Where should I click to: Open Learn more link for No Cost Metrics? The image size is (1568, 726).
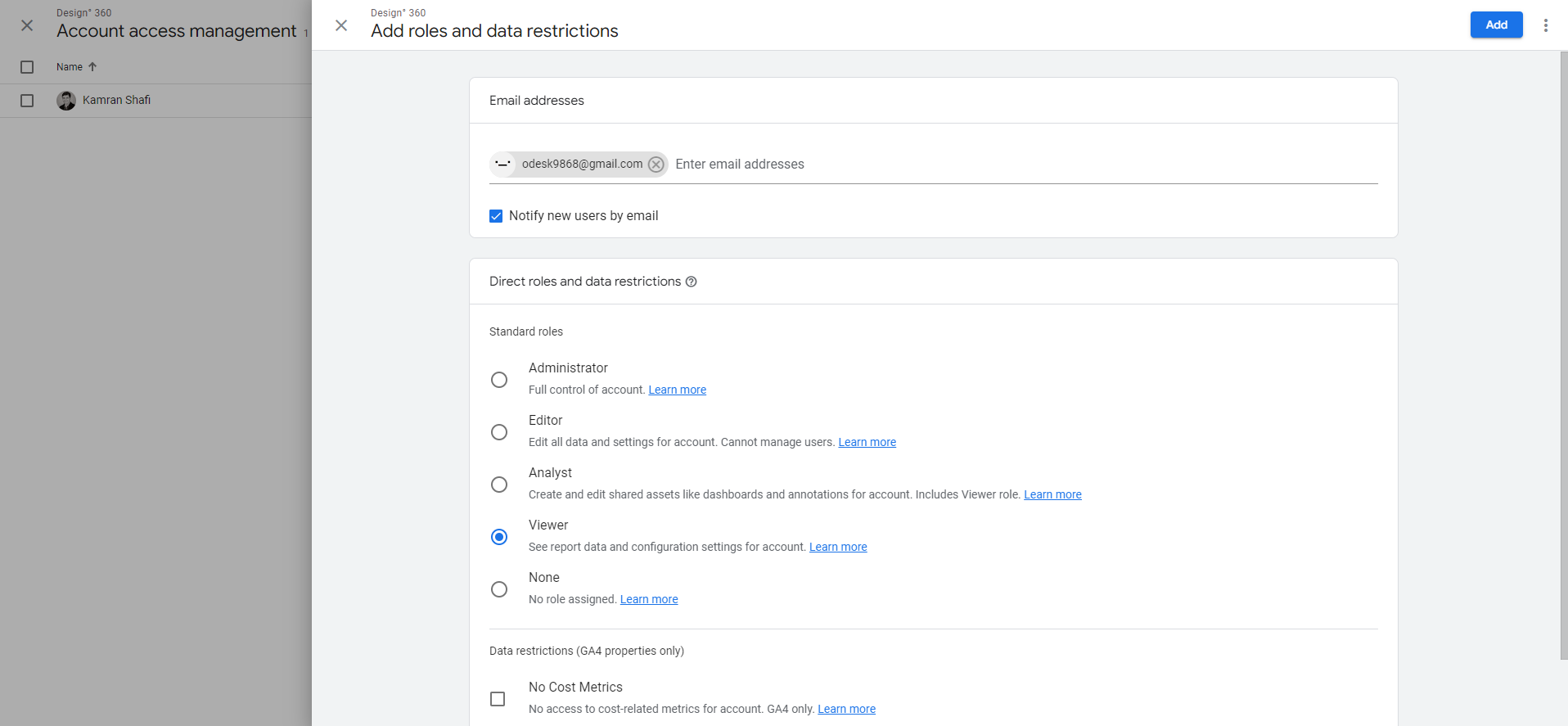(846, 709)
